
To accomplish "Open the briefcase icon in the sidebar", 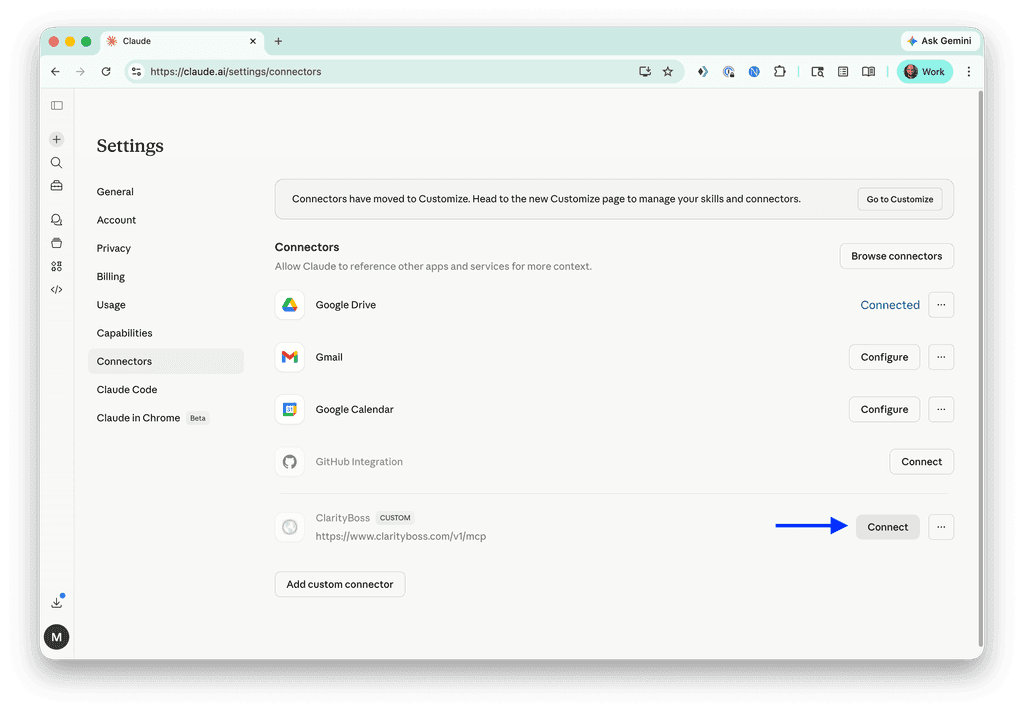I will coord(57,185).
